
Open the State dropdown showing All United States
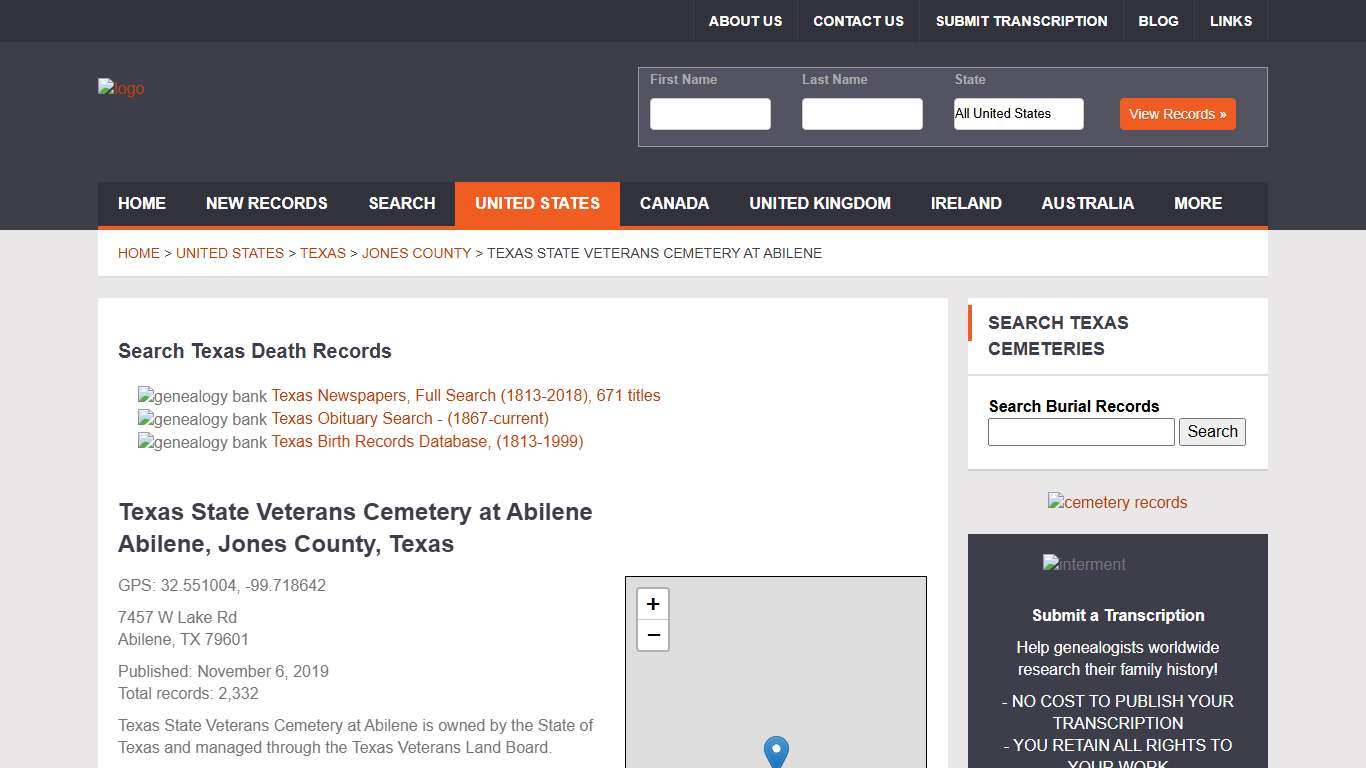[x=1018, y=114]
